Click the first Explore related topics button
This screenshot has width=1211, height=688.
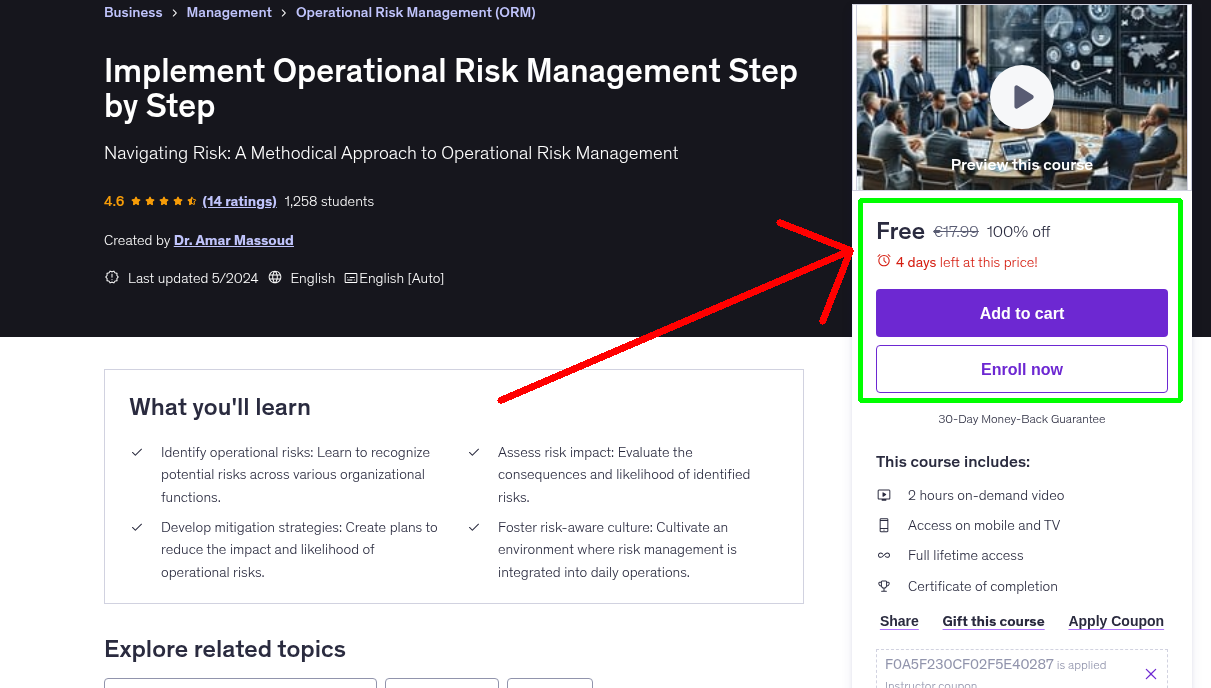[x=240, y=685]
